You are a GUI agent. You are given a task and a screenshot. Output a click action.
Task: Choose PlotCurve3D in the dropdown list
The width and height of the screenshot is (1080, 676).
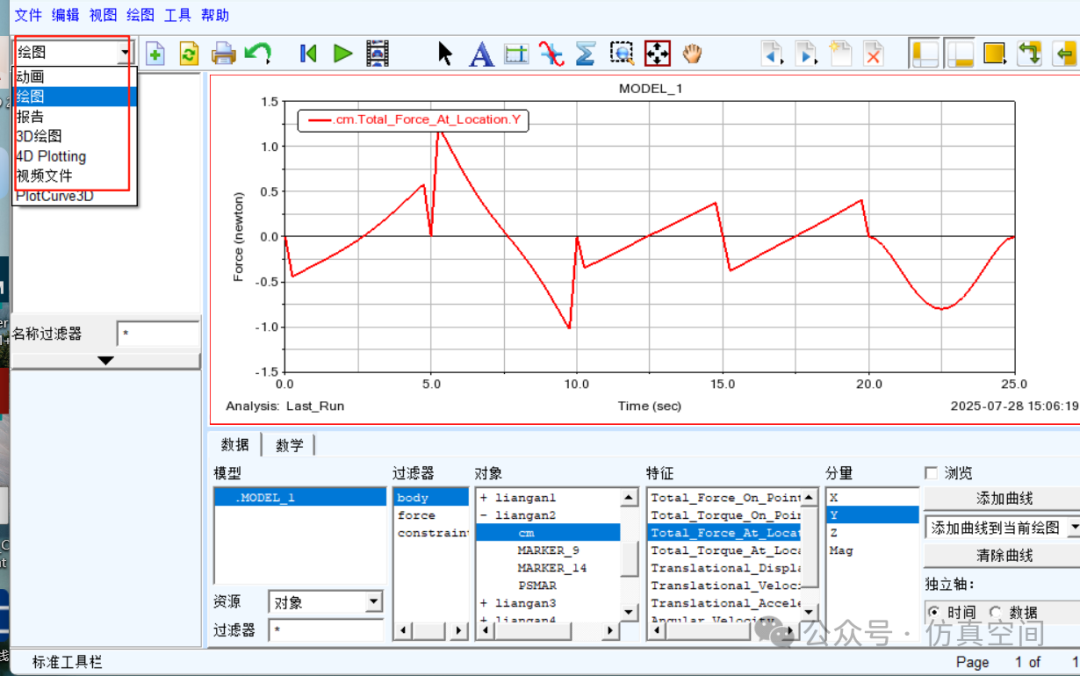point(74,196)
